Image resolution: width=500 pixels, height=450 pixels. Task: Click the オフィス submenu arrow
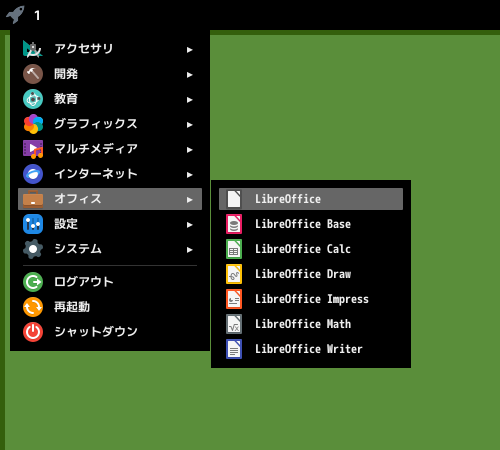point(189,200)
